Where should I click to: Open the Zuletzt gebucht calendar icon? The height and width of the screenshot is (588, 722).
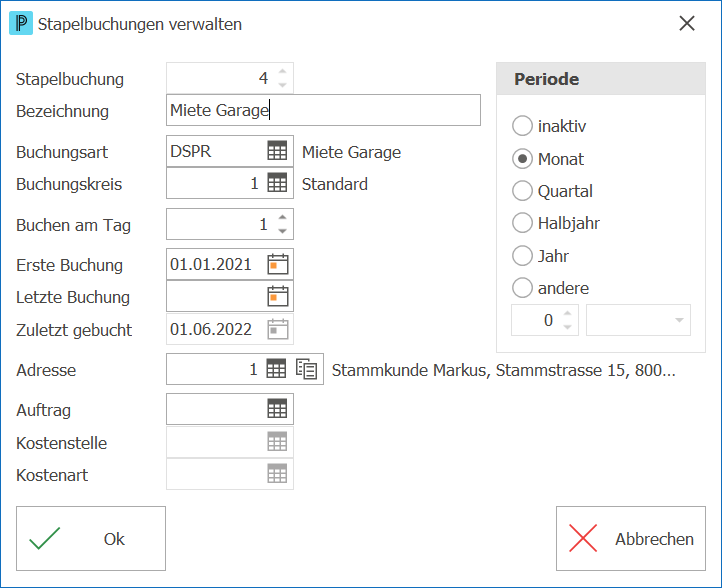(x=278, y=329)
